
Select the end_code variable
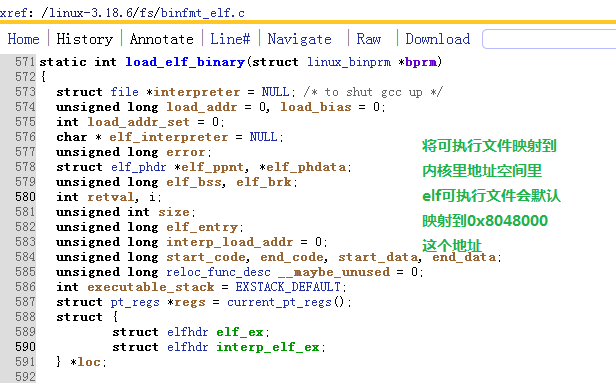(x=292, y=257)
